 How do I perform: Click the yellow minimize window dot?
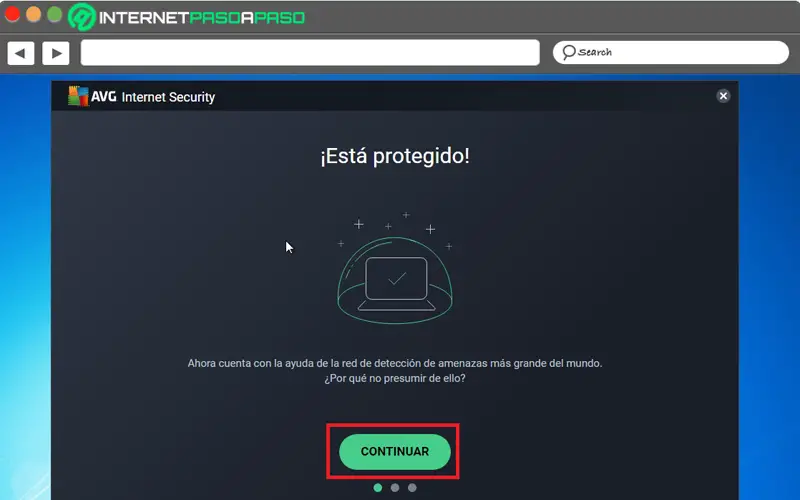tap(34, 14)
